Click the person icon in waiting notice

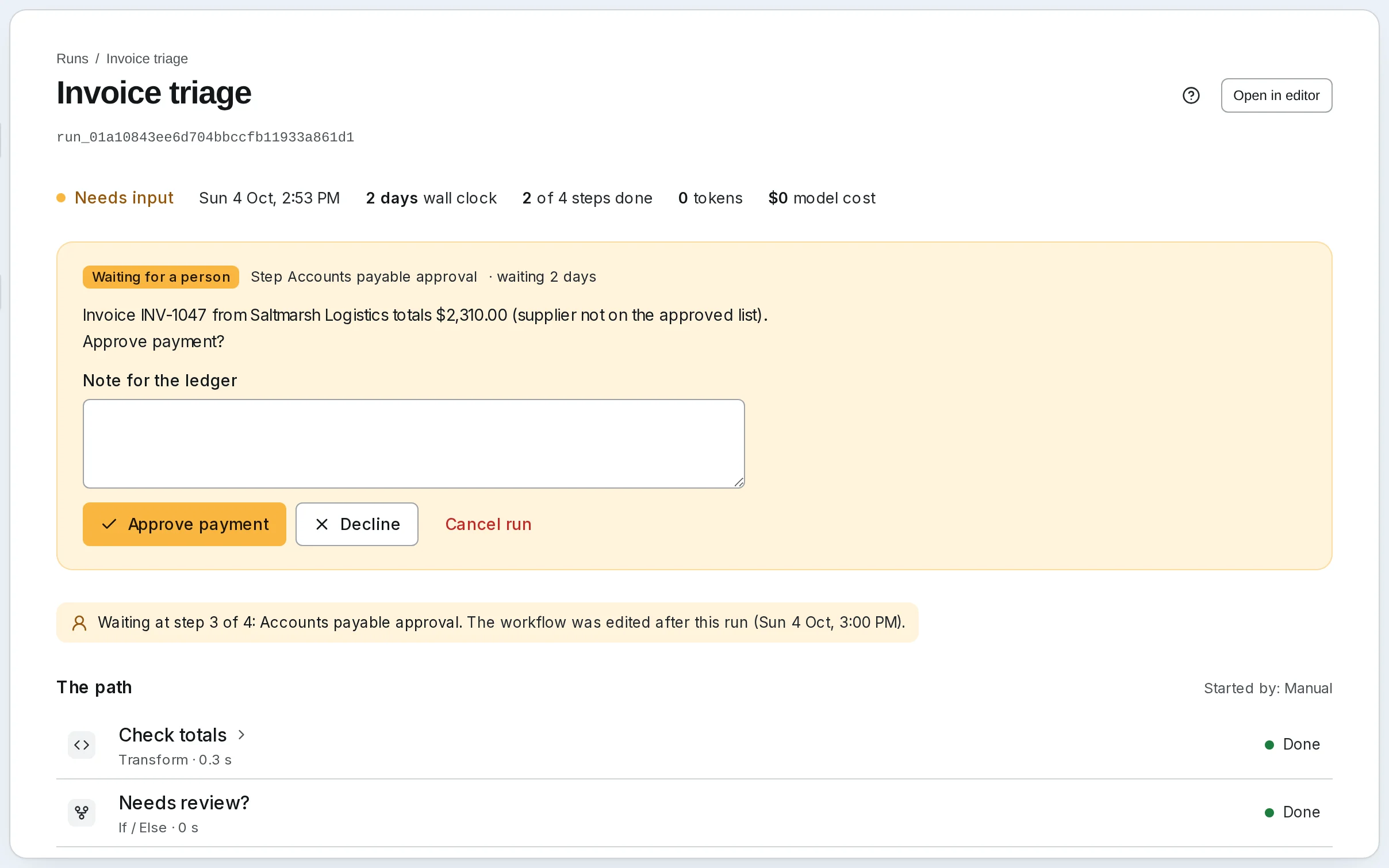tap(79, 623)
